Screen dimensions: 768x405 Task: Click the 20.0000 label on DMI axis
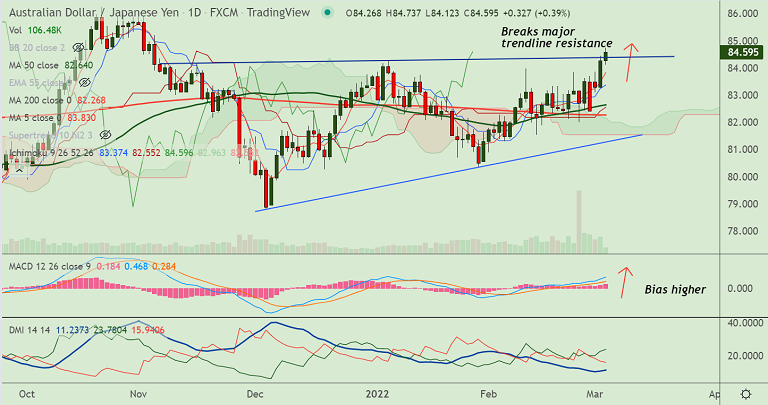[x=745, y=356]
